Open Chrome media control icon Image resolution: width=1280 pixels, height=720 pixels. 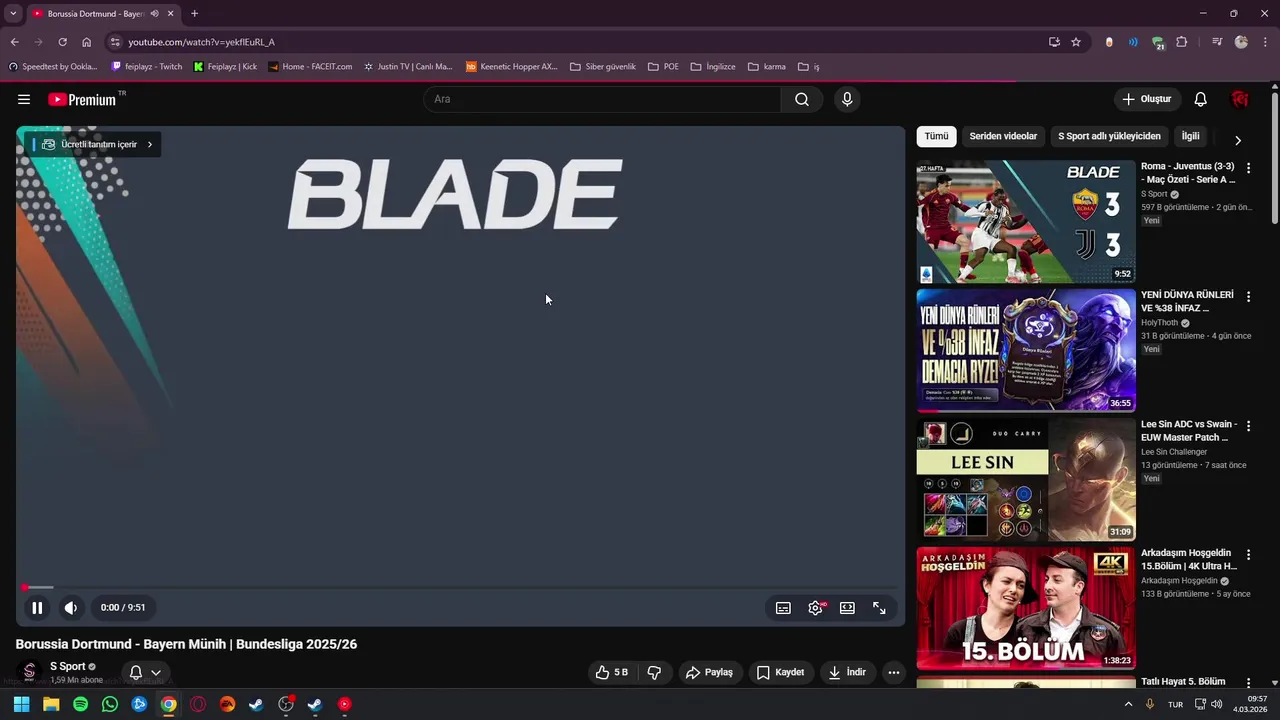click(1217, 42)
